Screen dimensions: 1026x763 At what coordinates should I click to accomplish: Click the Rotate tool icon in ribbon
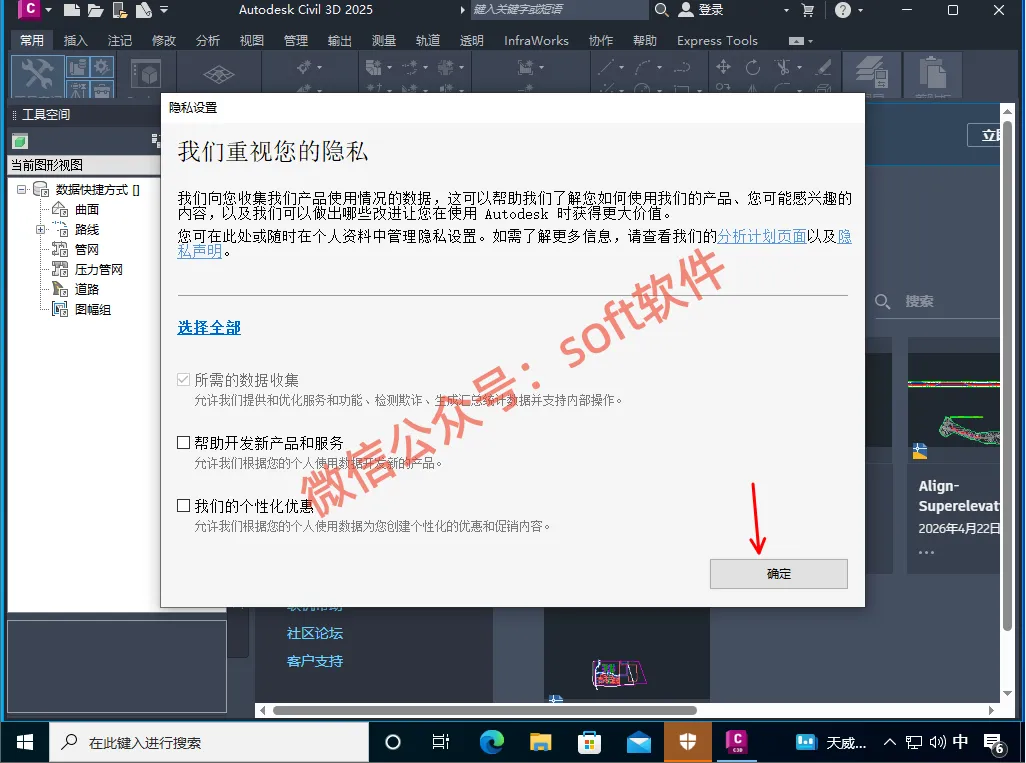[752, 67]
